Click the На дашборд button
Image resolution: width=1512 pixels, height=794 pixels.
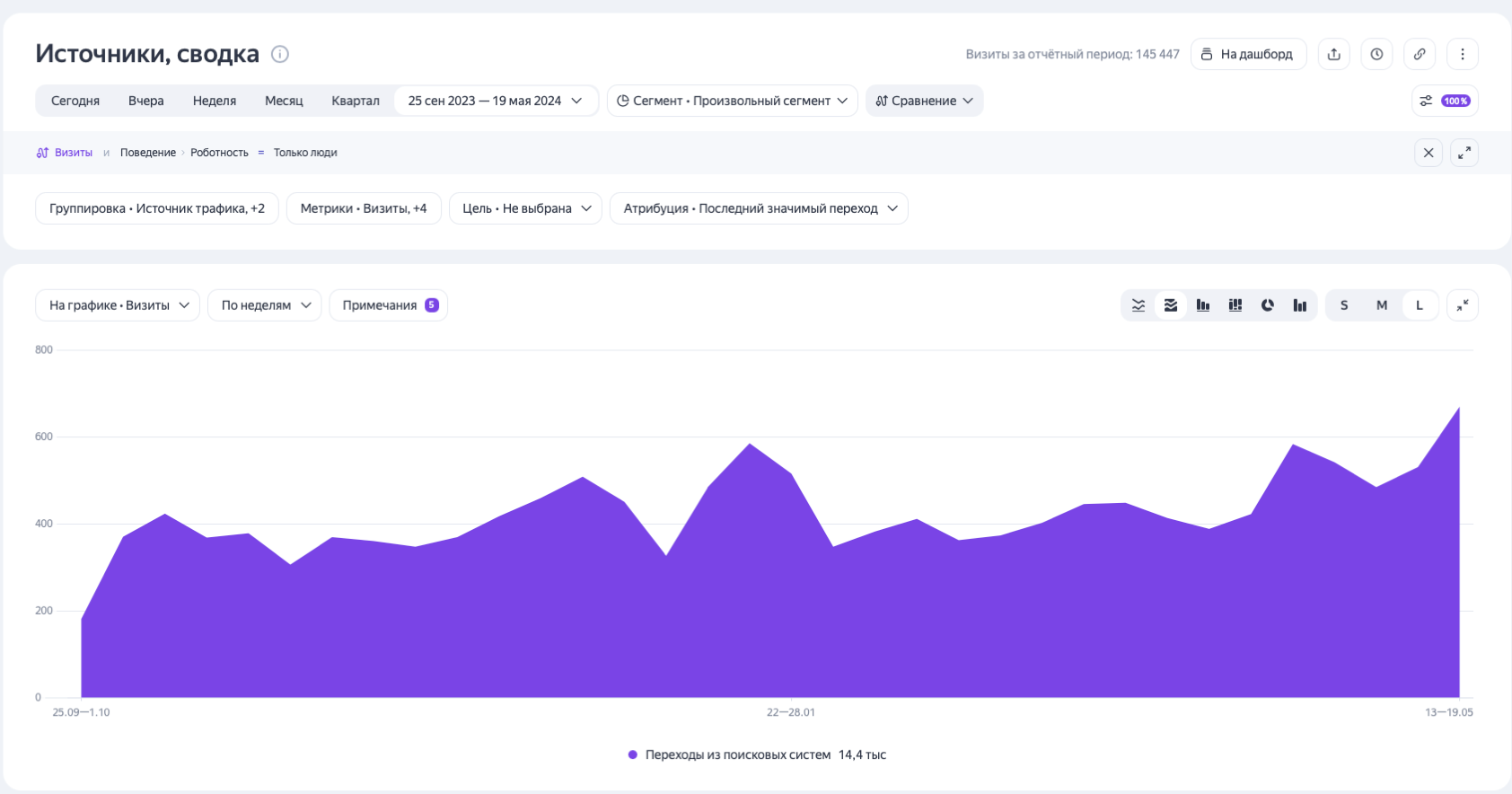point(1248,54)
